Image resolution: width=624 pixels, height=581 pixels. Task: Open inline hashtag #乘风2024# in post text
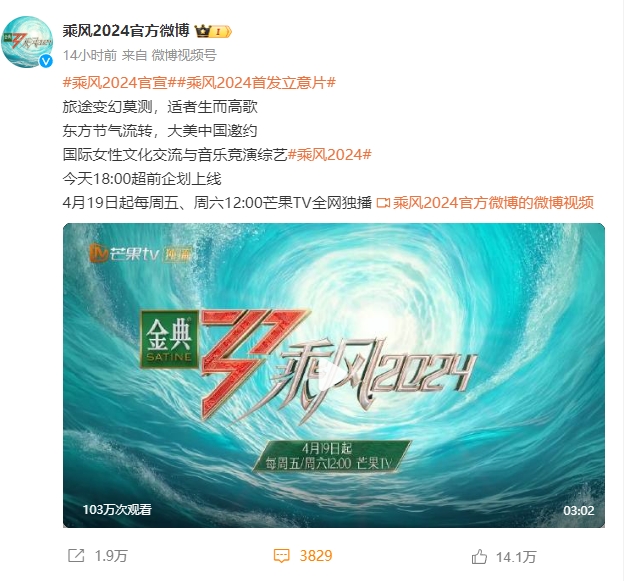coord(330,154)
